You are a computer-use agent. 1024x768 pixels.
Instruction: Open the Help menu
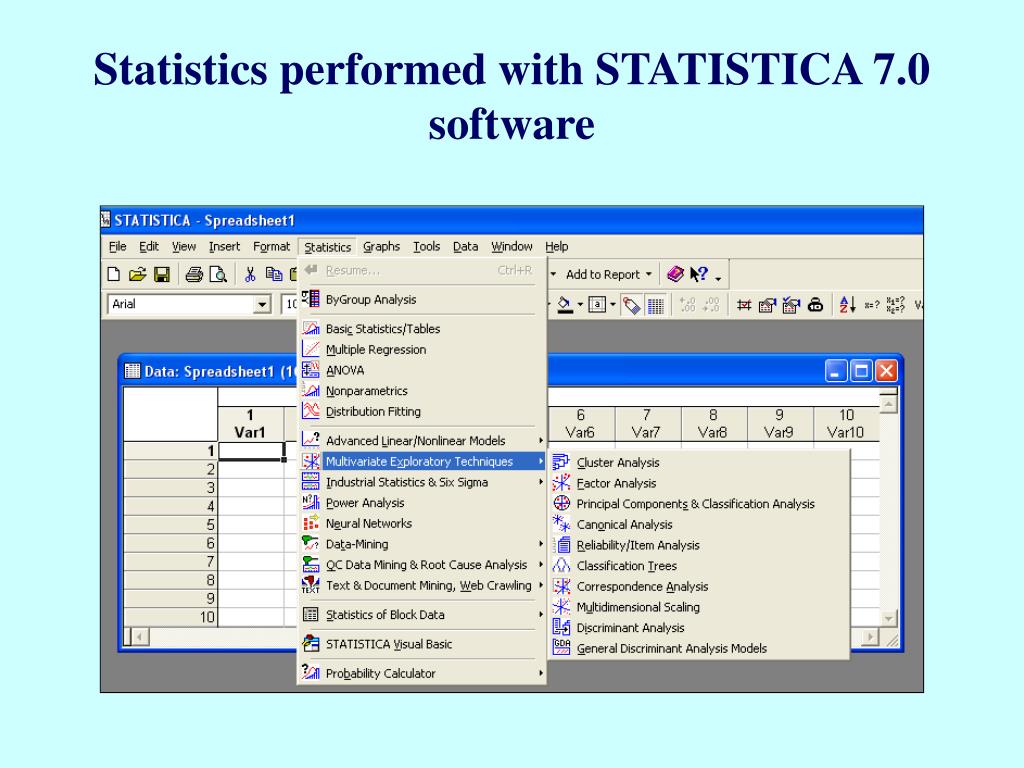556,246
